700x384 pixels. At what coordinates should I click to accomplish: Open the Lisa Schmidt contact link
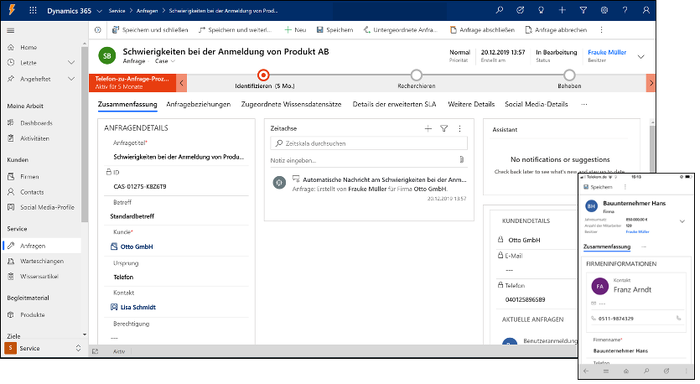click(138, 307)
